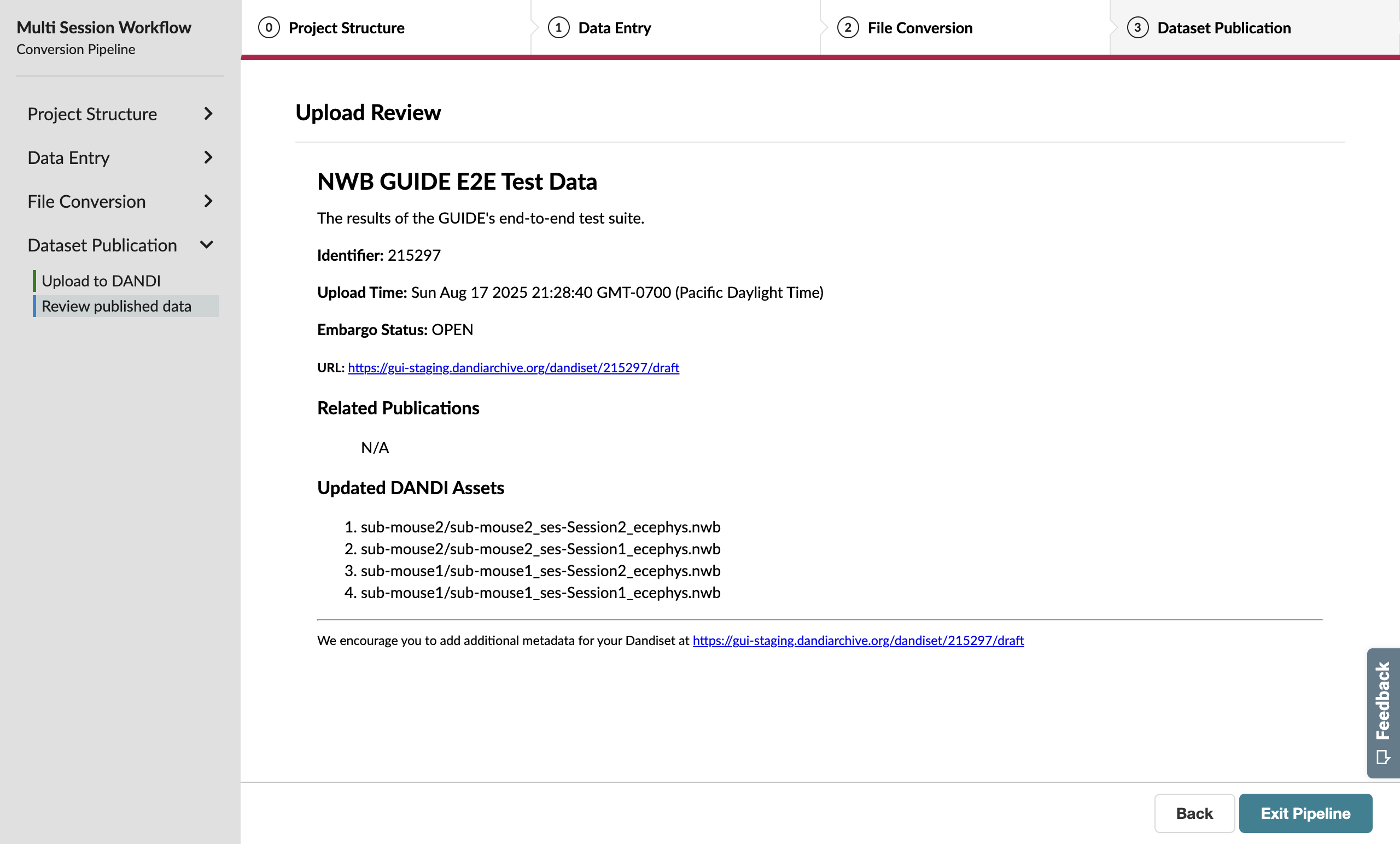Viewport: 1400px width, 844px height.
Task: Click step number 2 circle icon
Action: pos(848,27)
